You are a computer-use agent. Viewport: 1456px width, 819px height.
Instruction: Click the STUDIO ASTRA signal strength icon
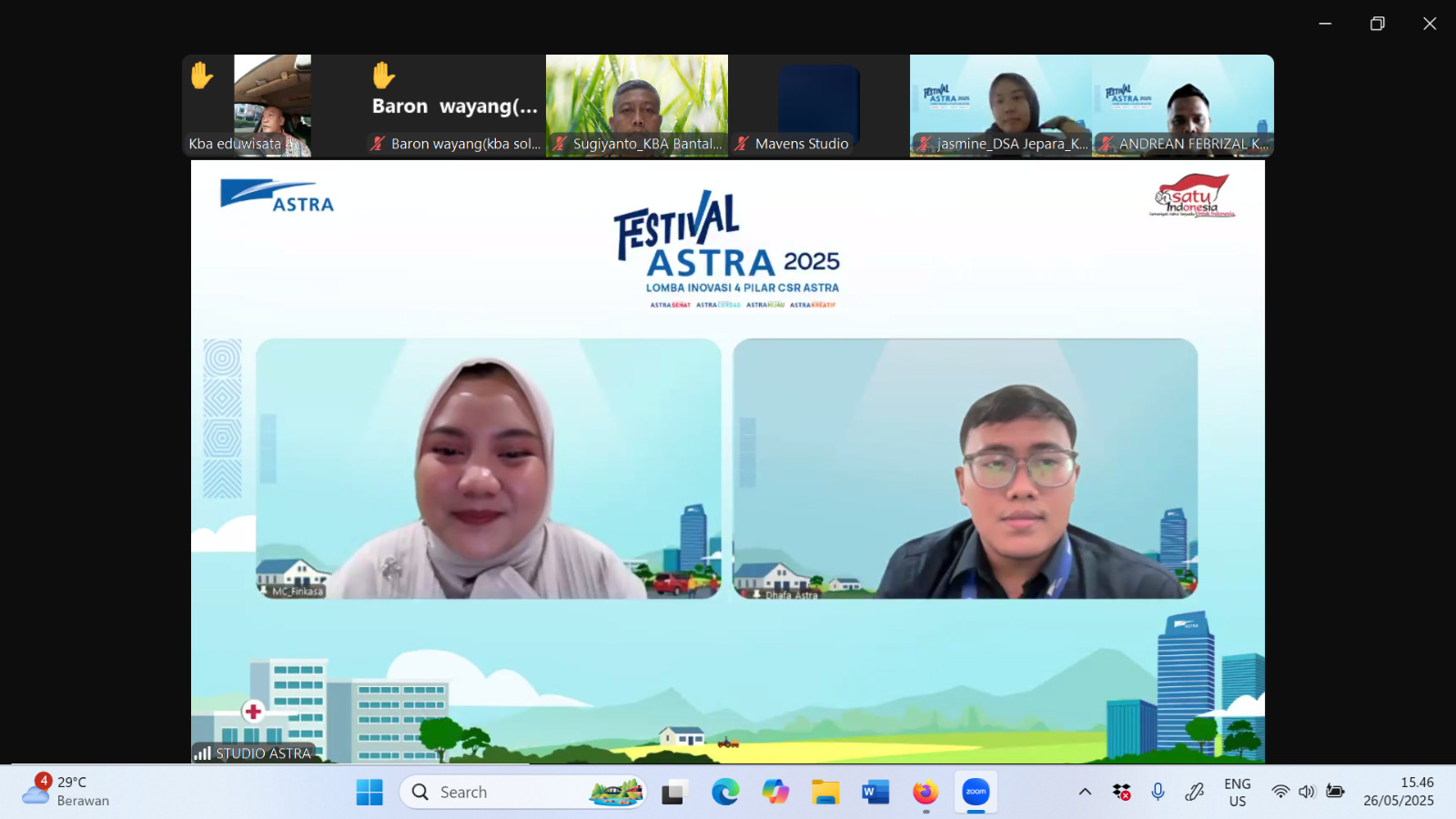(203, 753)
